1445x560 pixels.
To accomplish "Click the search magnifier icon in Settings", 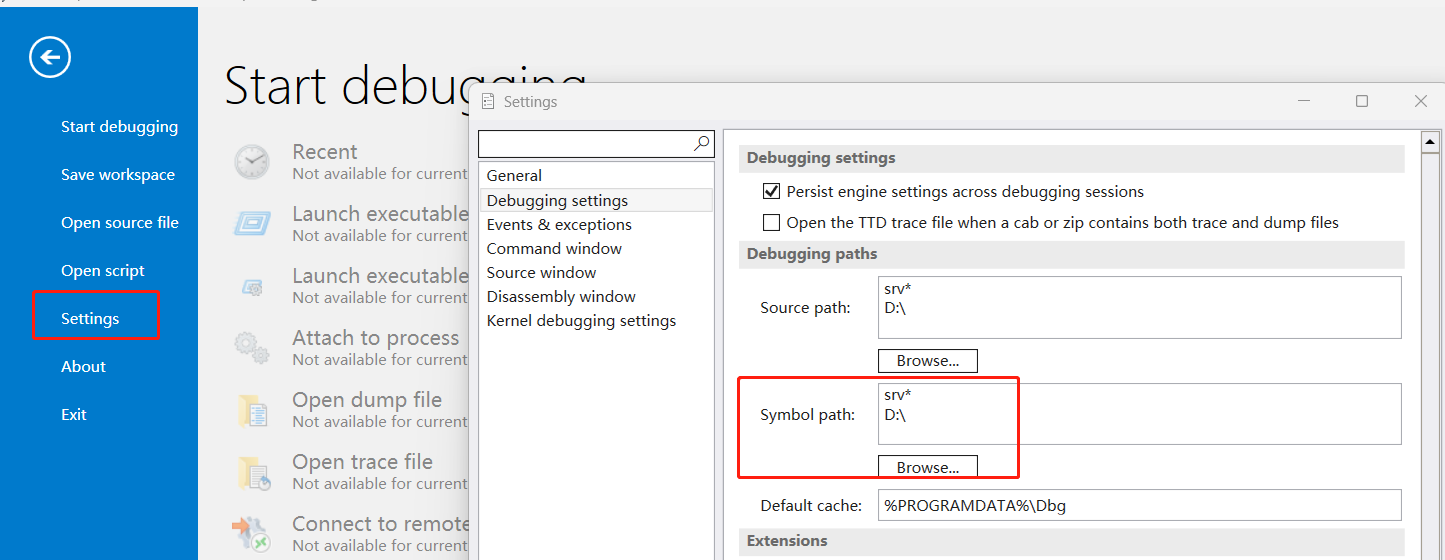I will [x=702, y=144].
